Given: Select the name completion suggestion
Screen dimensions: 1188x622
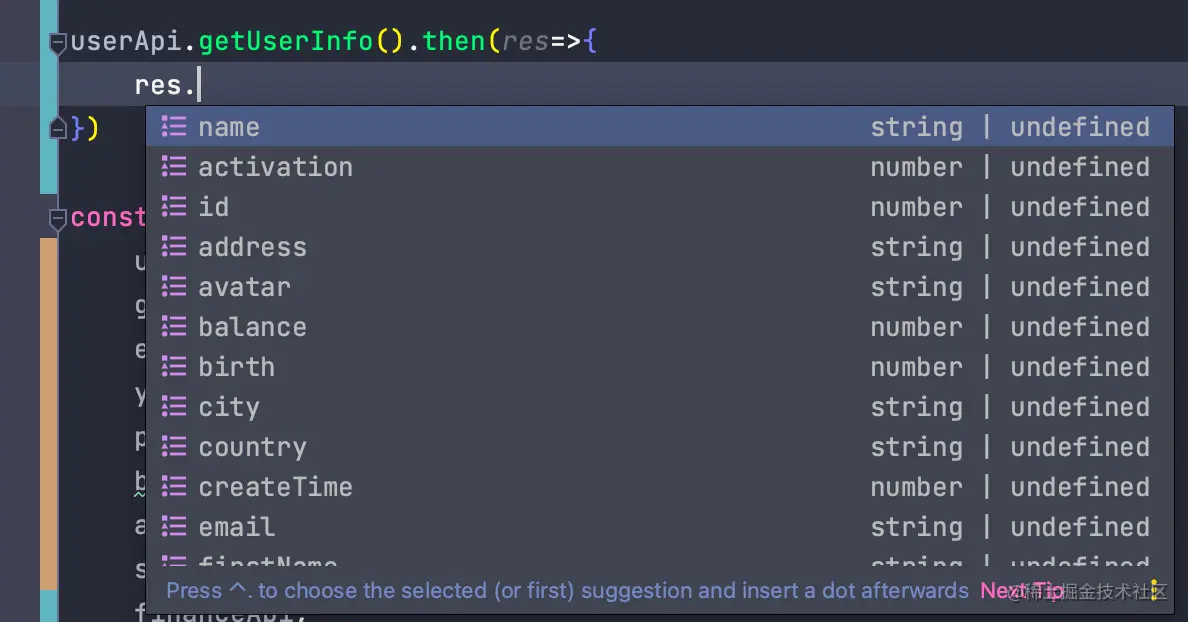Looking at the screenshot, I should (229, 127).
